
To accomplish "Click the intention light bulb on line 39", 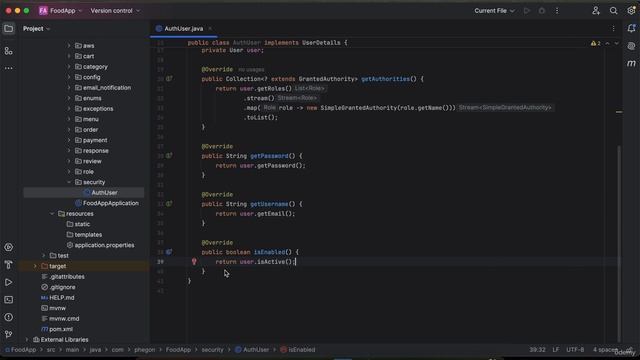I will click(194, 261).
